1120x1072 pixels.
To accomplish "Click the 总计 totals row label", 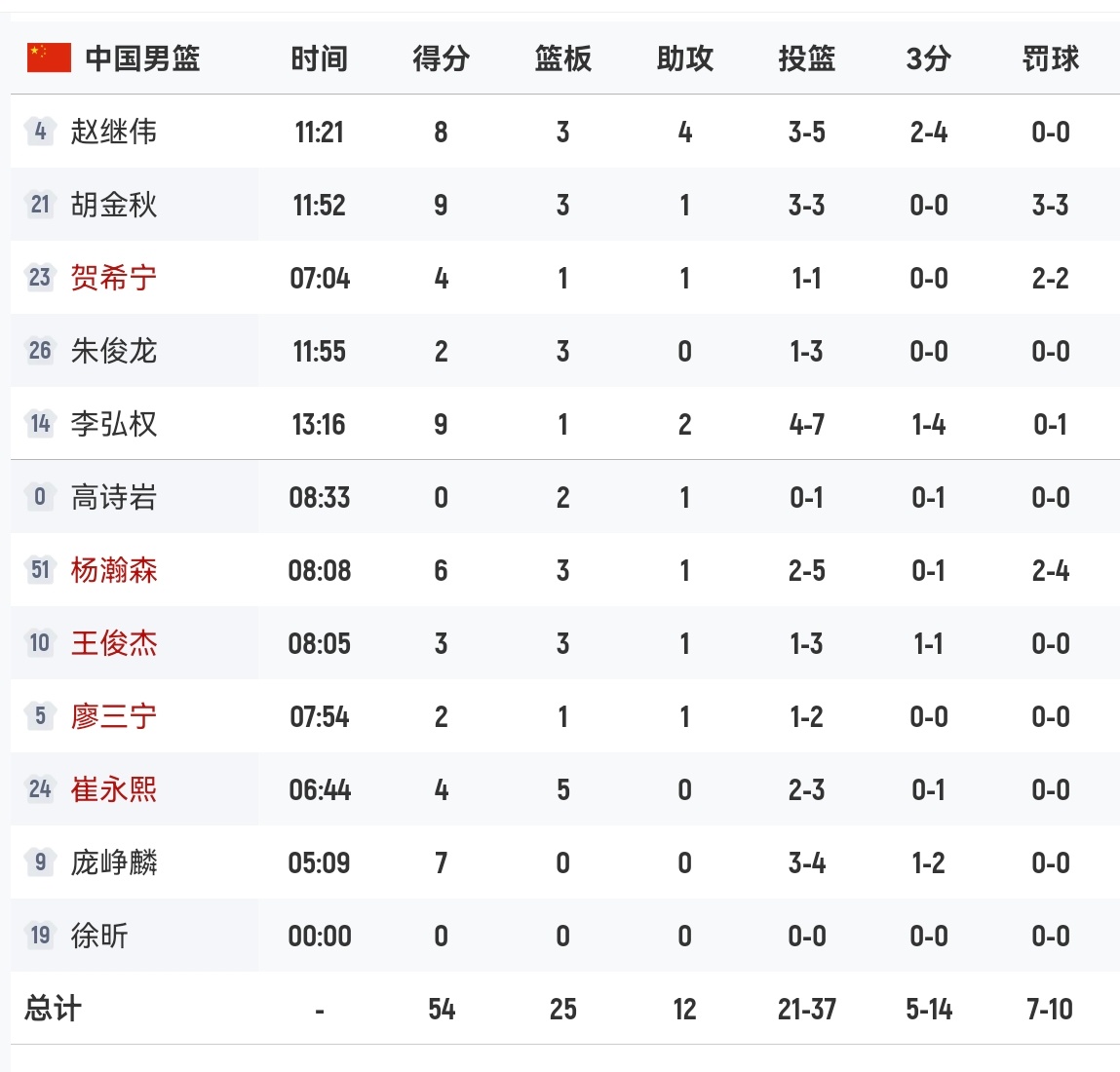I will coord(53,1009).
